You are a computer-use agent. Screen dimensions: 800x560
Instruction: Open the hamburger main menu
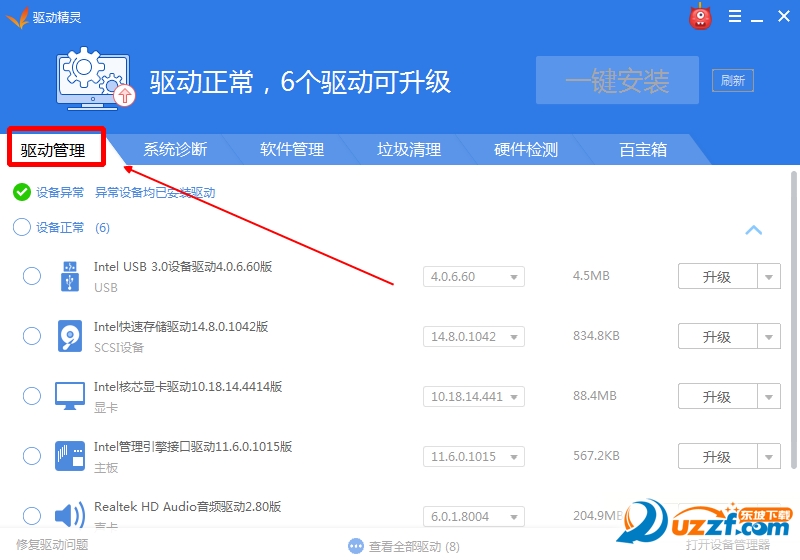pos(735,16)
